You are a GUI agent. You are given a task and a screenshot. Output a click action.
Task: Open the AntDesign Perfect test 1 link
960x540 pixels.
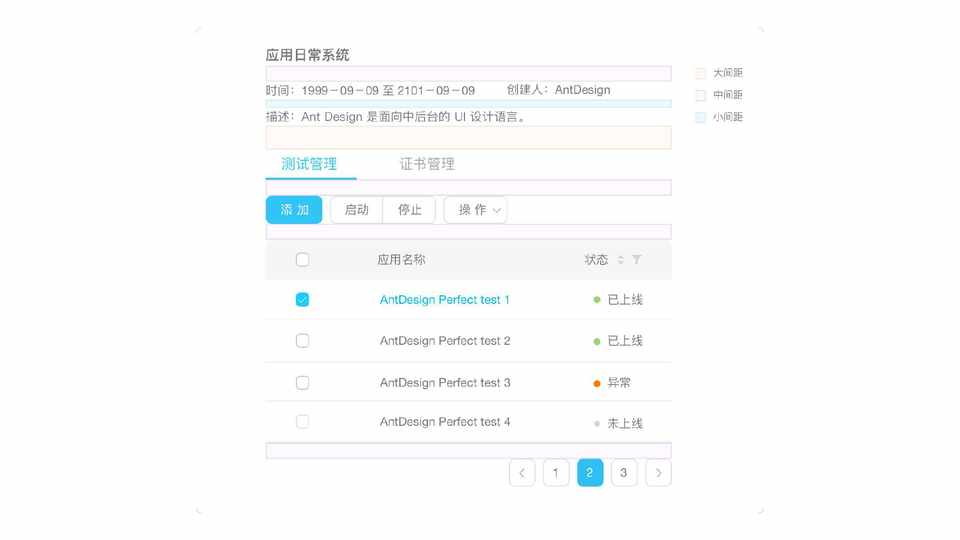coord(445,300)
